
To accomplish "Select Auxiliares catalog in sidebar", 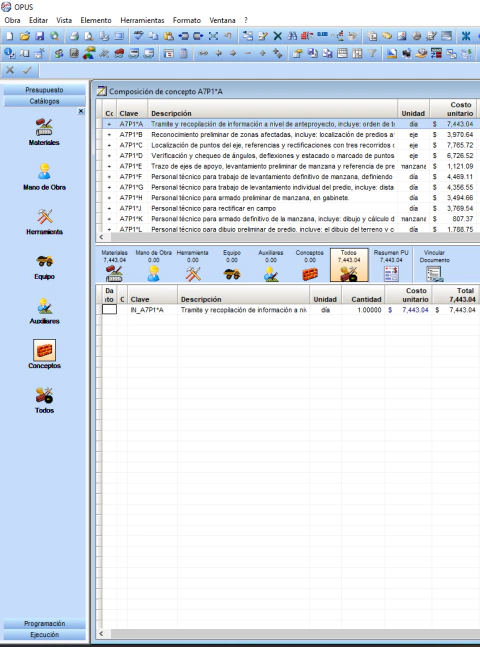I will [44, 311].
